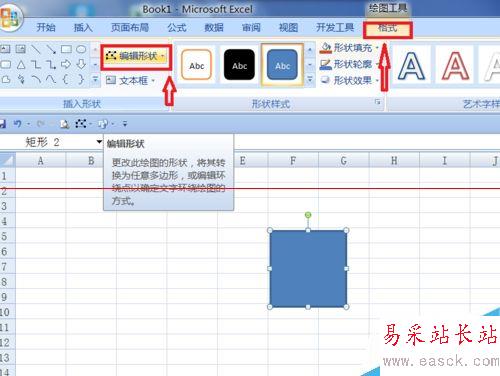Select the vertical text box shape
The width and height of the screenshot is (500, 376).
[21, 49]
